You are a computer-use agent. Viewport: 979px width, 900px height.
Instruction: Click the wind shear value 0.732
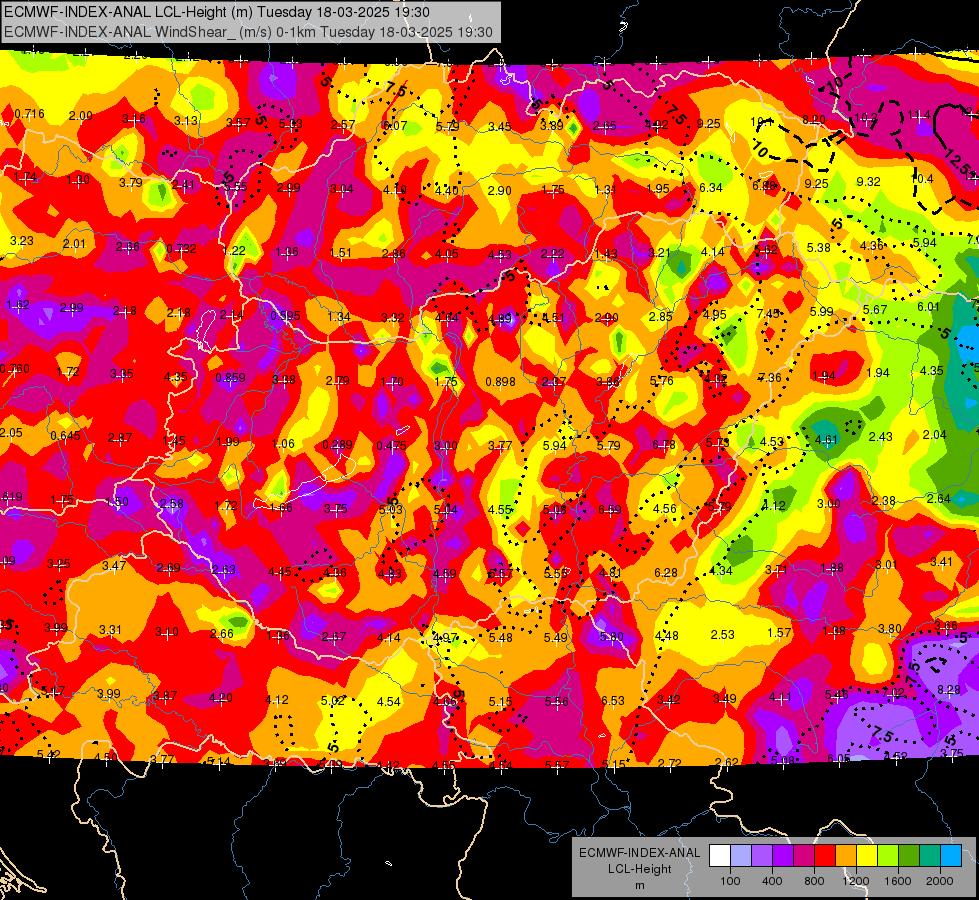[181, 249]
